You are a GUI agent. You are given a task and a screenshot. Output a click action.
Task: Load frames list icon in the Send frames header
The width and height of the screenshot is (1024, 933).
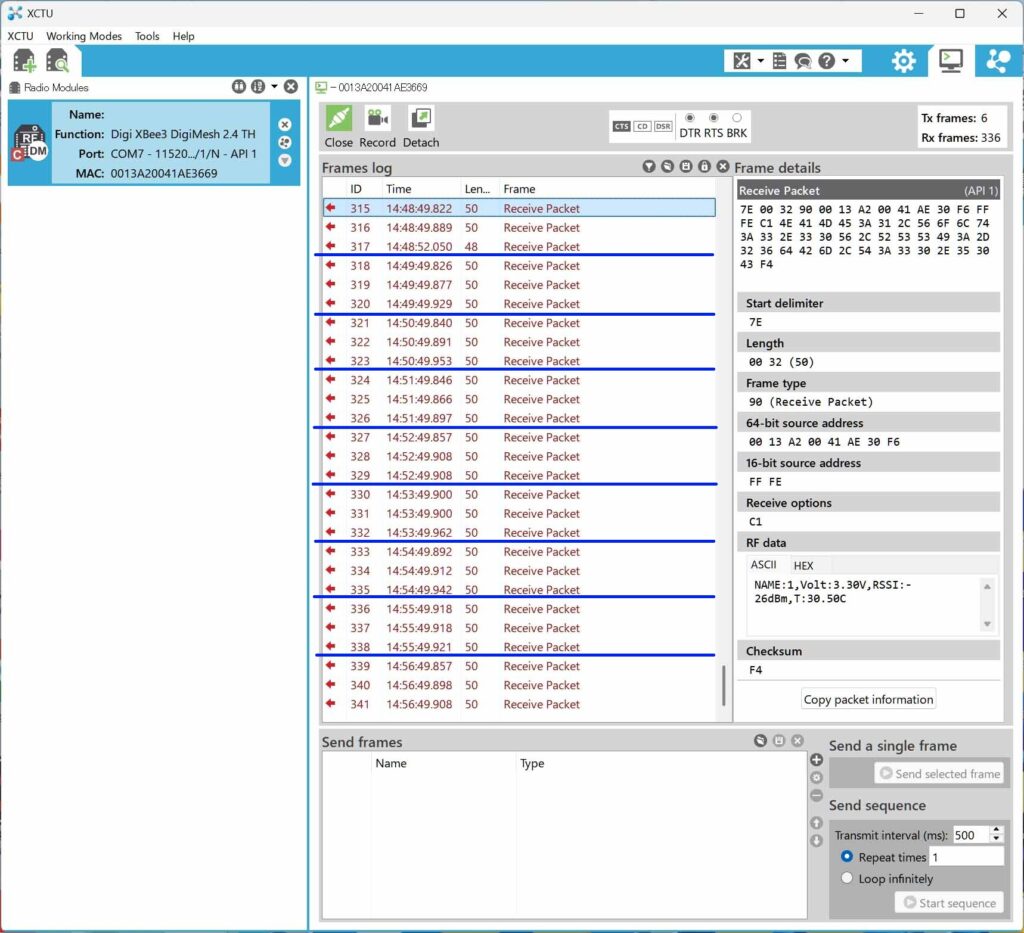click(x=760, y=740)
